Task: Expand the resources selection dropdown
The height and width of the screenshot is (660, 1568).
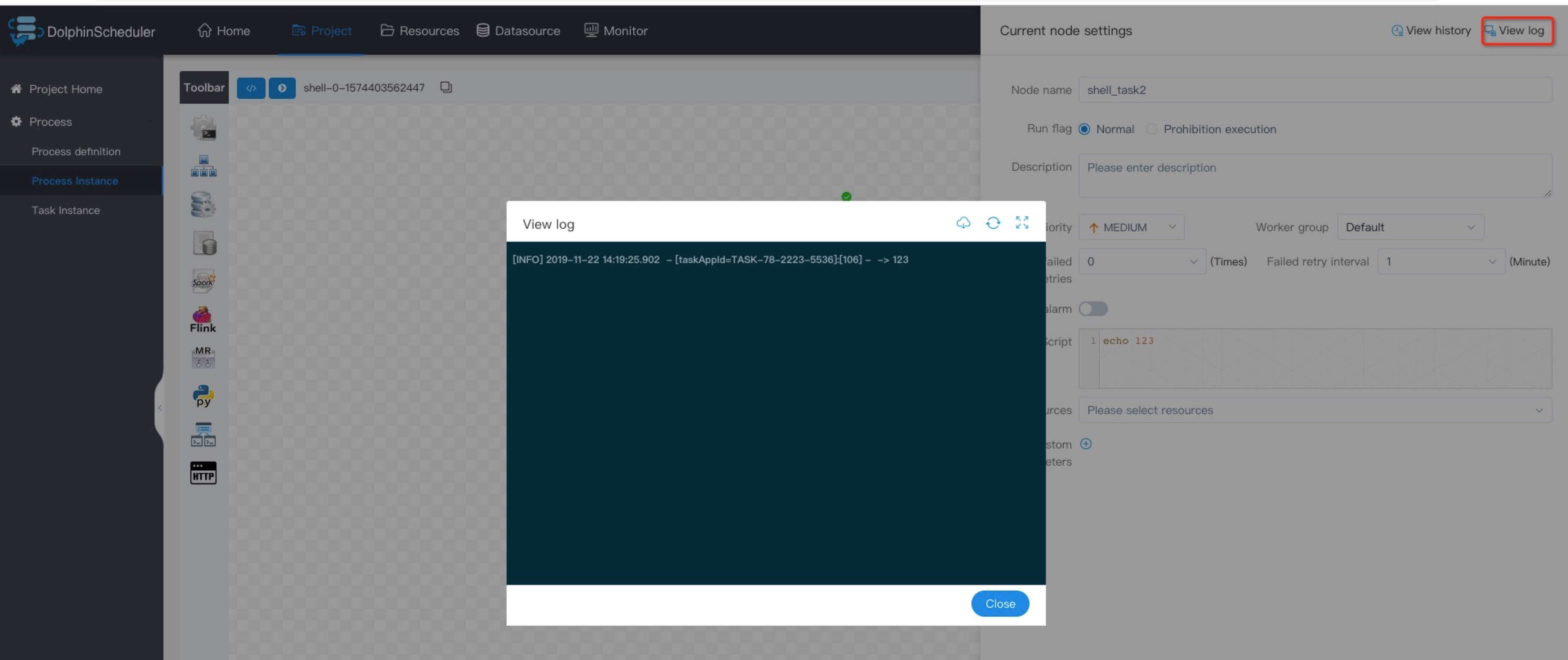Action: (1315, 410)
